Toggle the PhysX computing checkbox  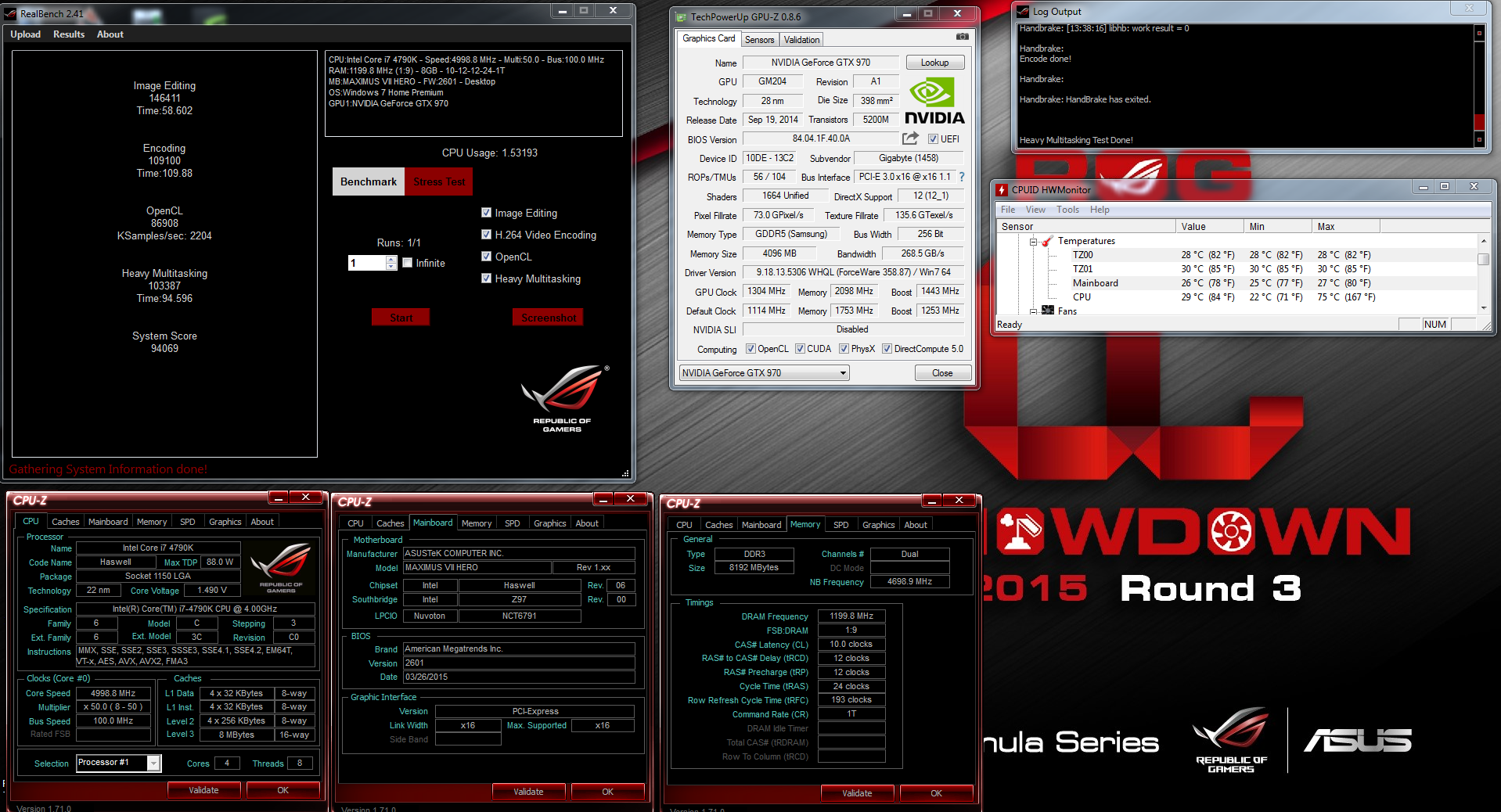pyautogui.click(x=844, y=349)
